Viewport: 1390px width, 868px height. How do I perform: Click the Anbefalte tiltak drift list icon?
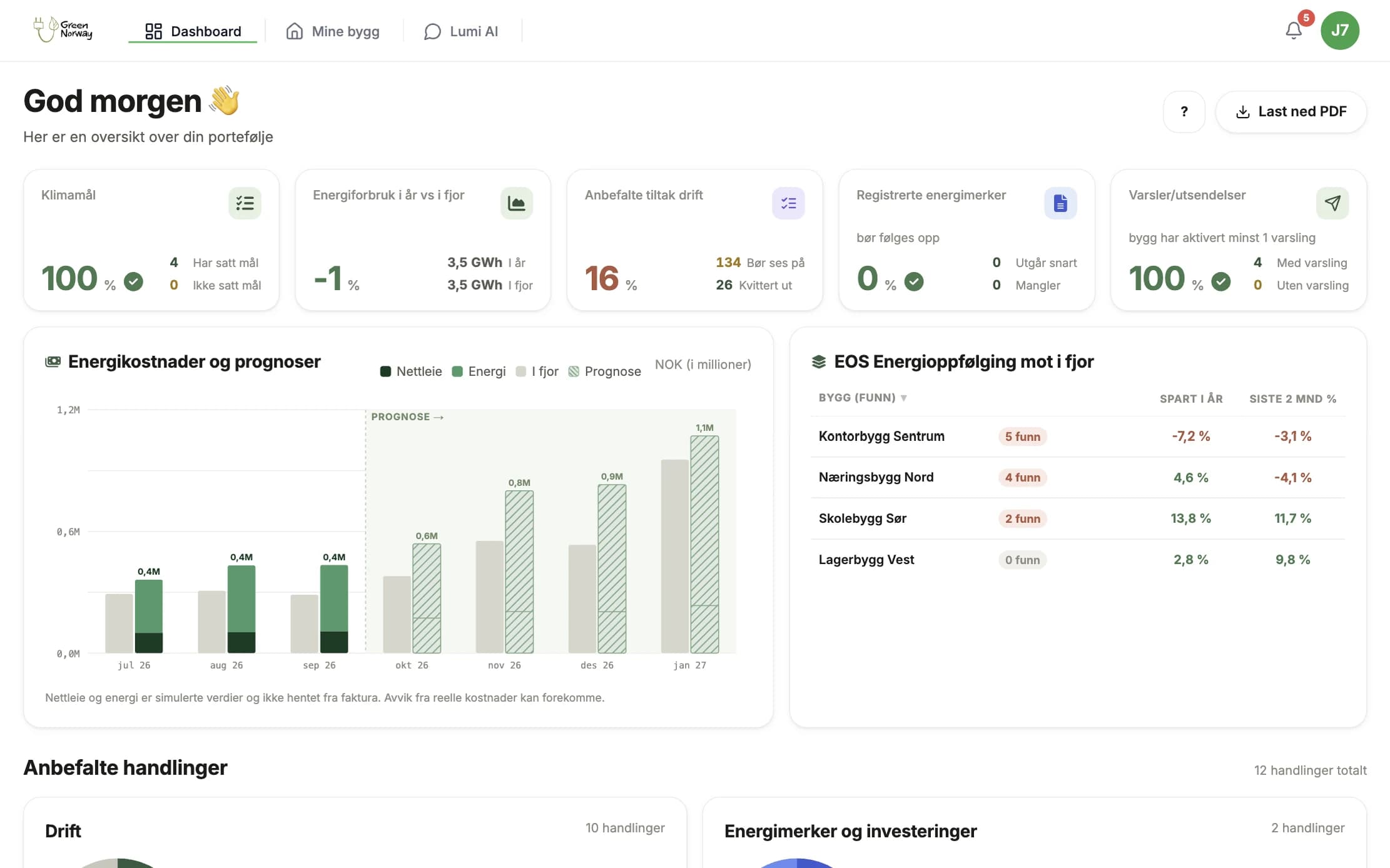[788, 203]
